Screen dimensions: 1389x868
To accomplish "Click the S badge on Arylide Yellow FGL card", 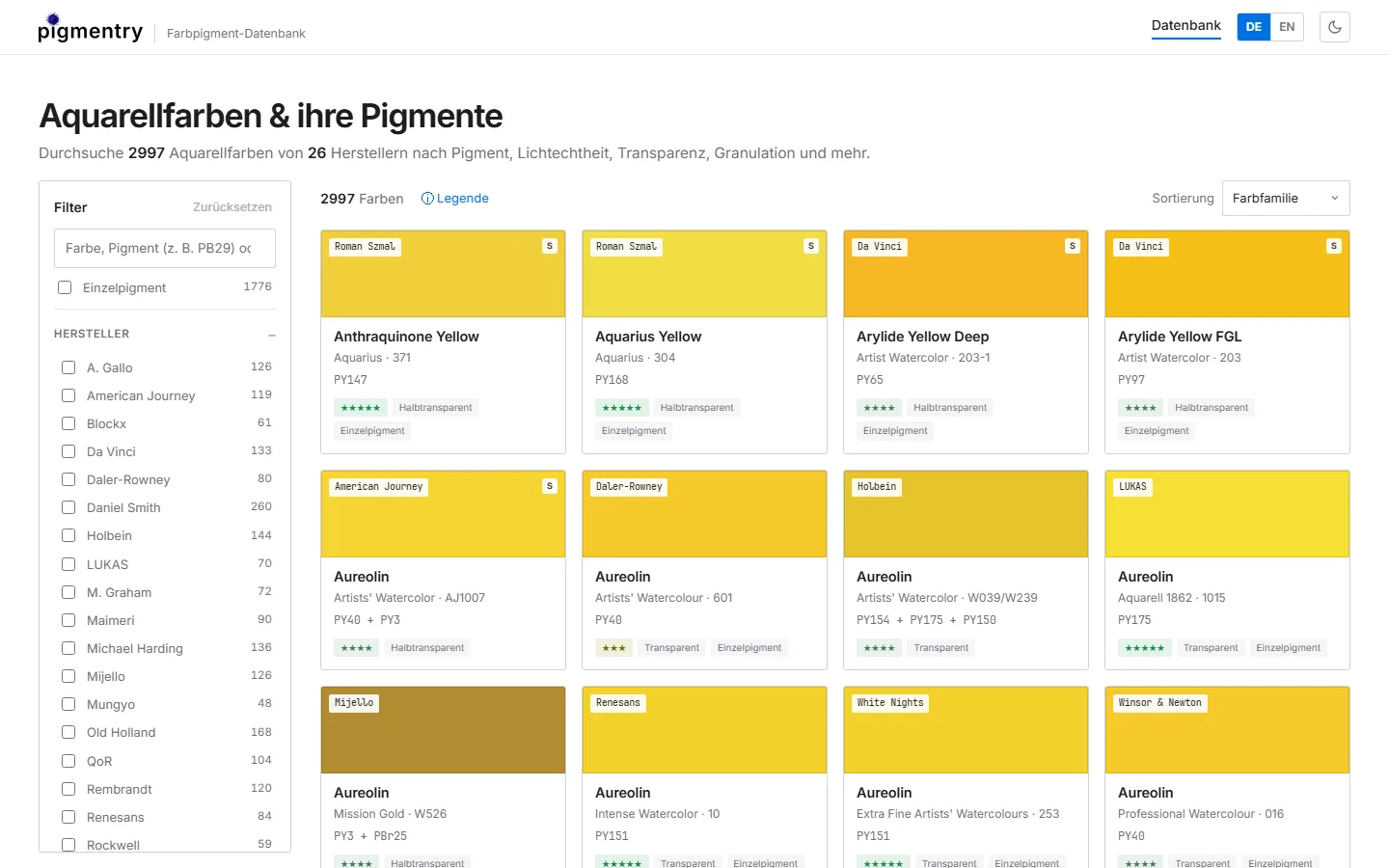I will pos(1334,246).
